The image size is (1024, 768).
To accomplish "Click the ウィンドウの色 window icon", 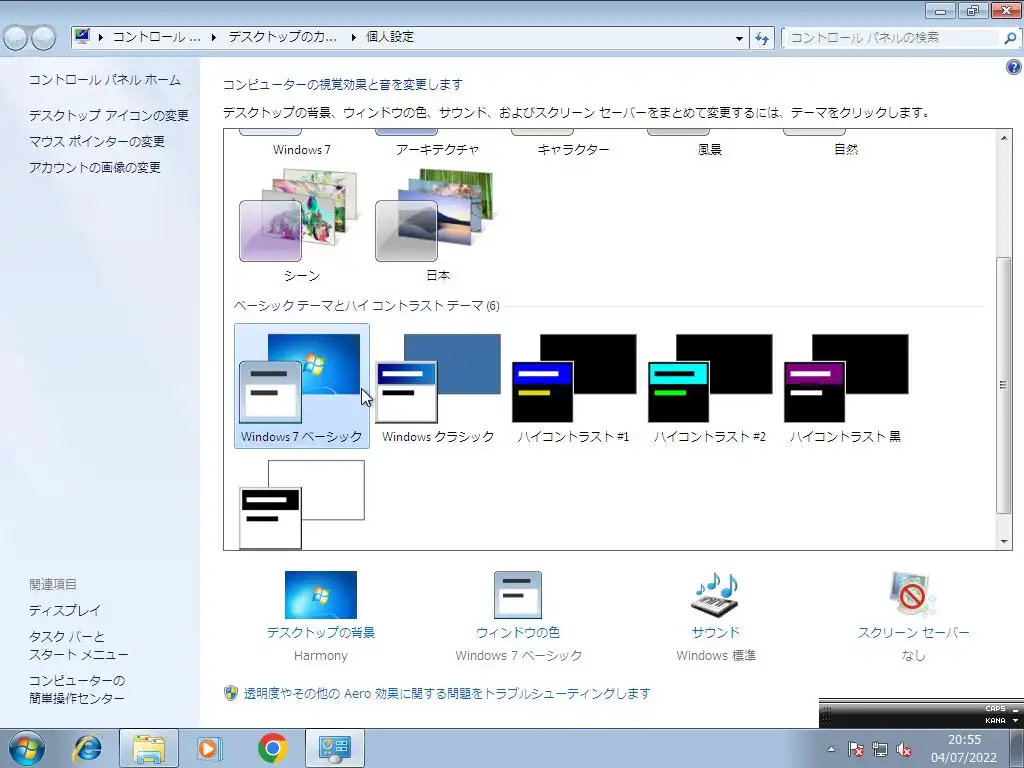I will (518, 595).
